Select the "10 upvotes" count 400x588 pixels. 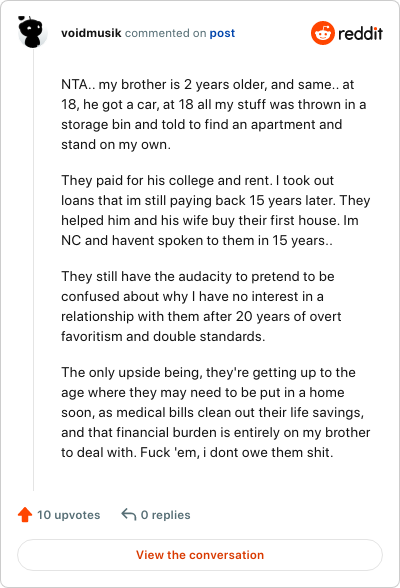(x=69, y=515)
